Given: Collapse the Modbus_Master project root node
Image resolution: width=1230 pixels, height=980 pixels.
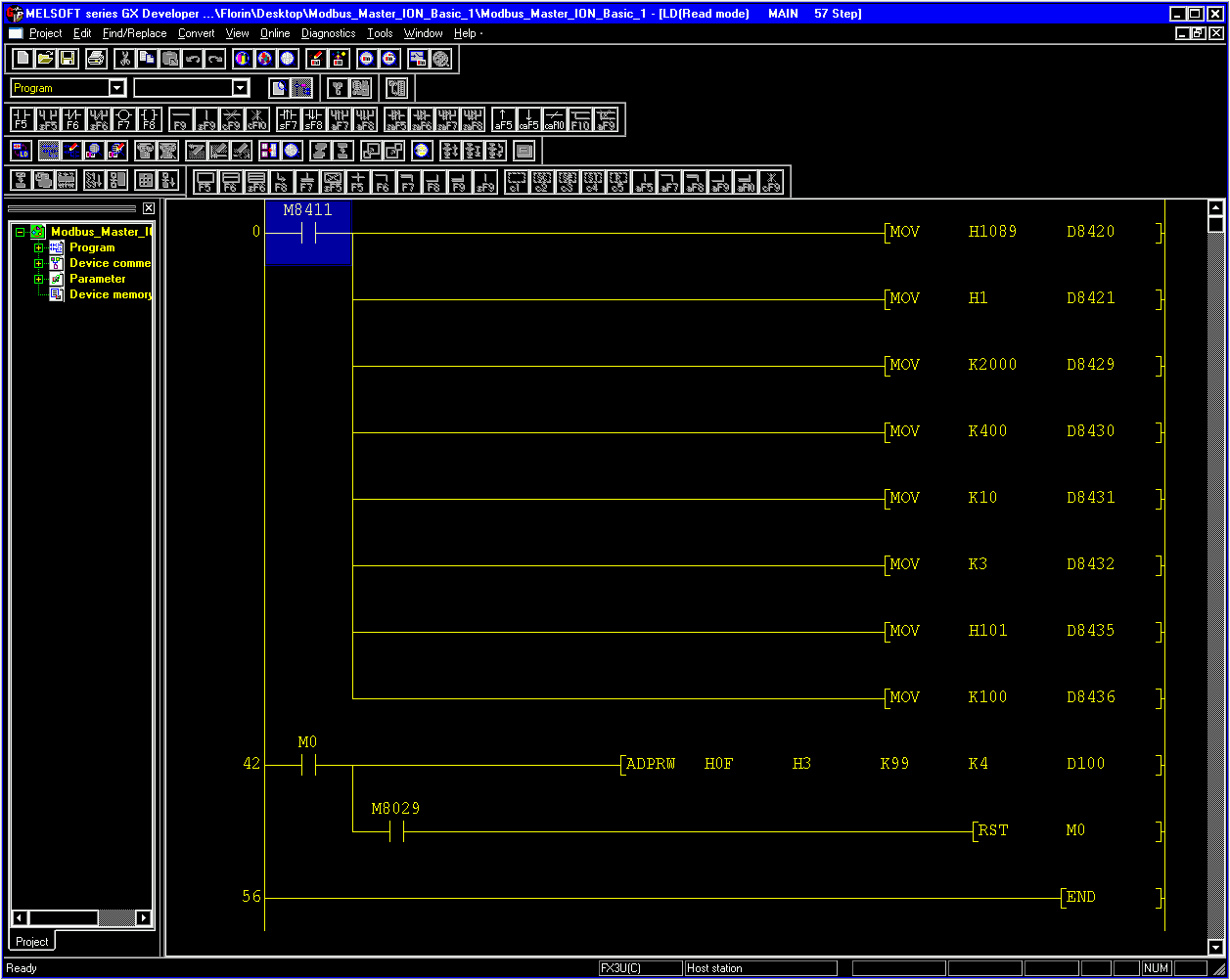Looking at the screenshot, I should pos(20,233).
